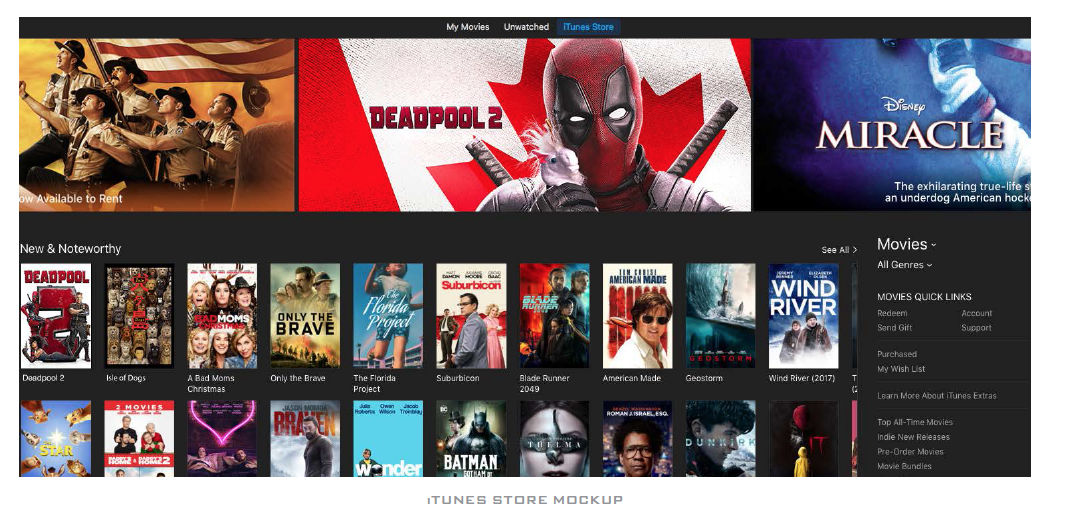Open the Account quick link
The image size is (1069, 521).
[977, 313]
